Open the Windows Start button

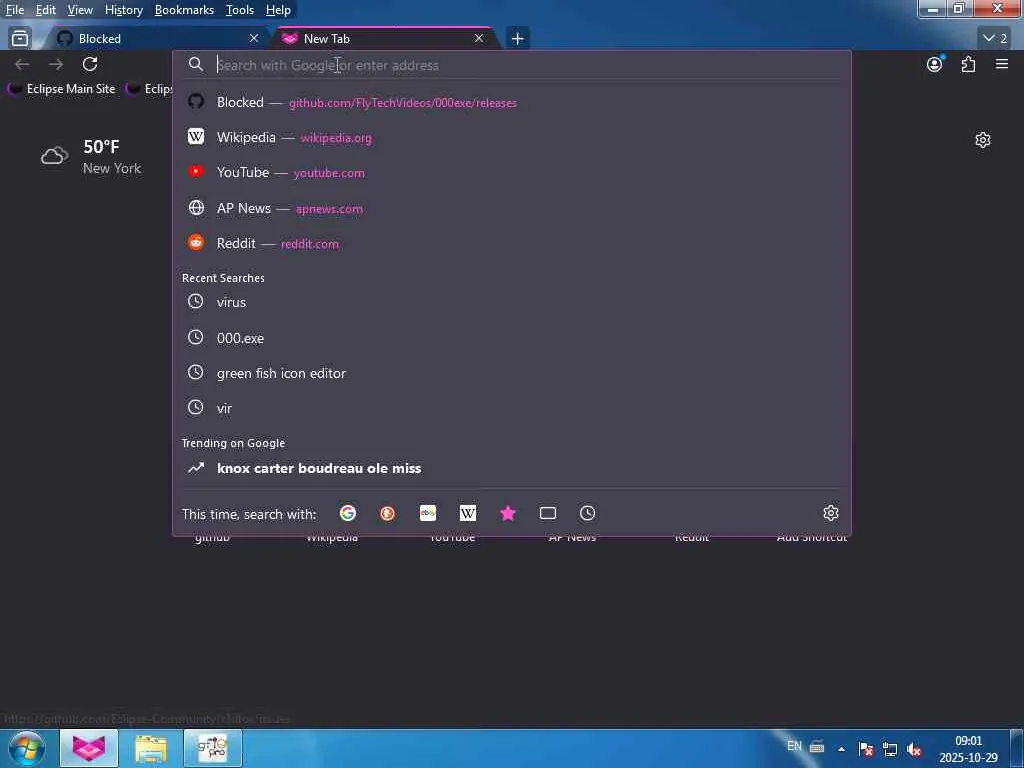coord(27,748)
